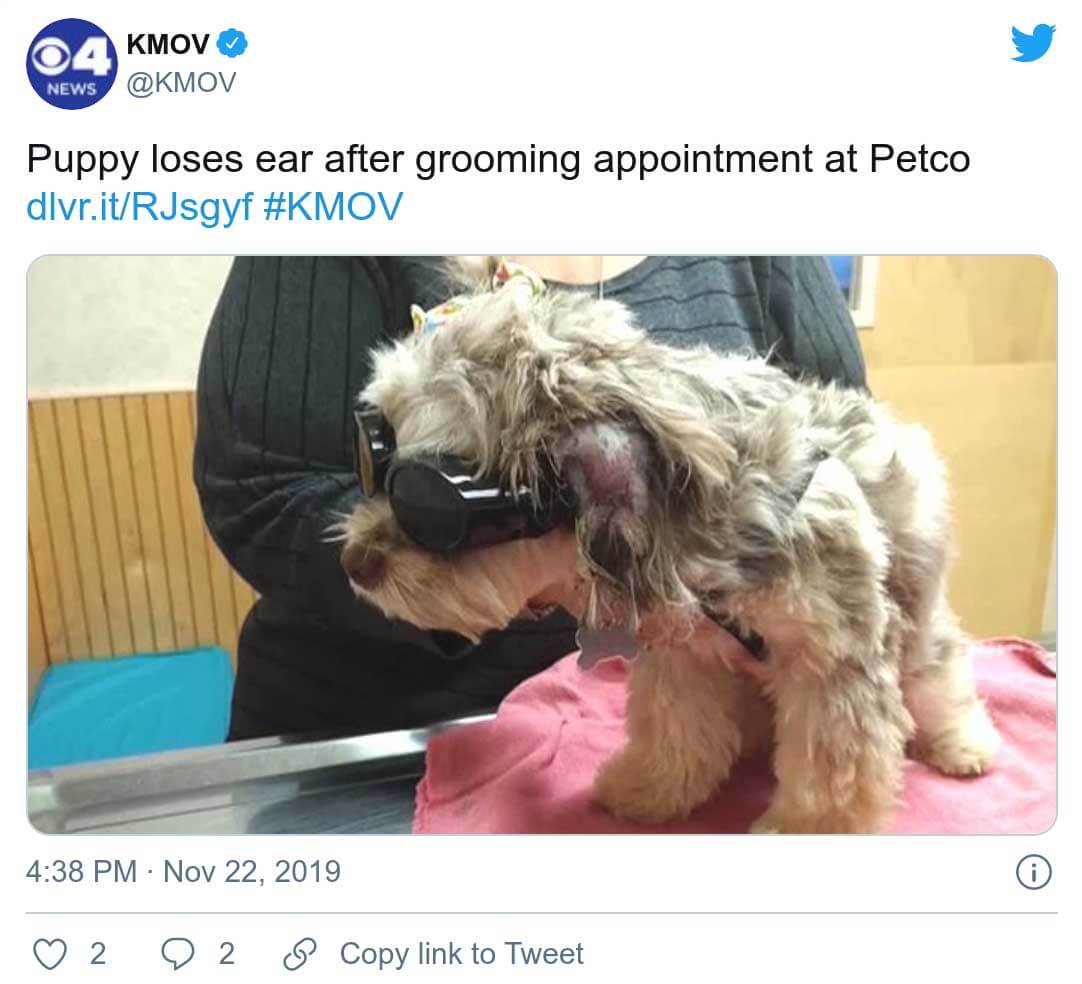Click the KMOV channel 4 News avatar
Screen dimensions: 1082x984
click(x=72, y=63)
